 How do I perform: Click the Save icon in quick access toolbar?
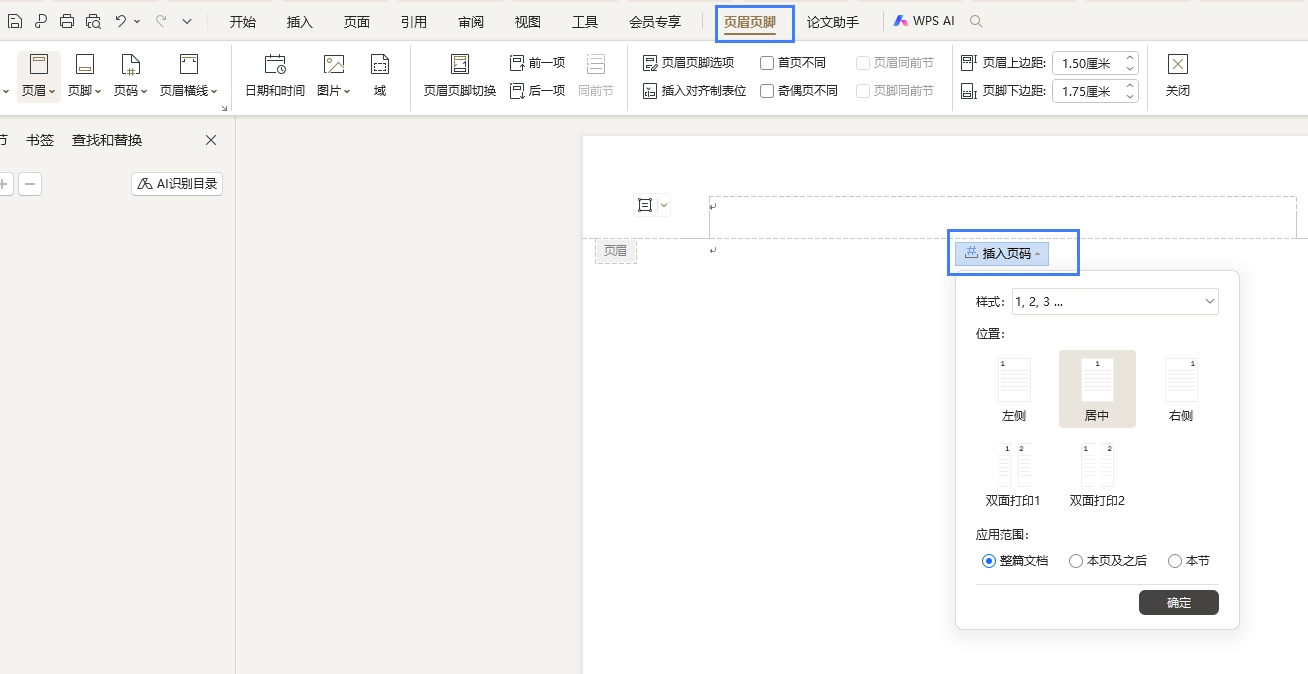point(15,21)
